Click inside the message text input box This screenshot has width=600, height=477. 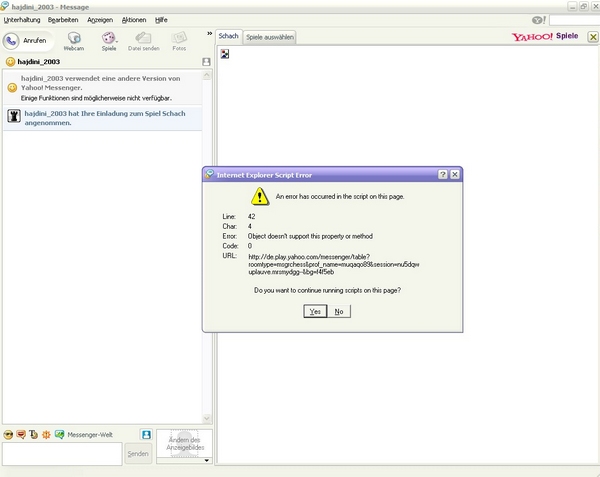pyautogui.click(x=62, y=454)
